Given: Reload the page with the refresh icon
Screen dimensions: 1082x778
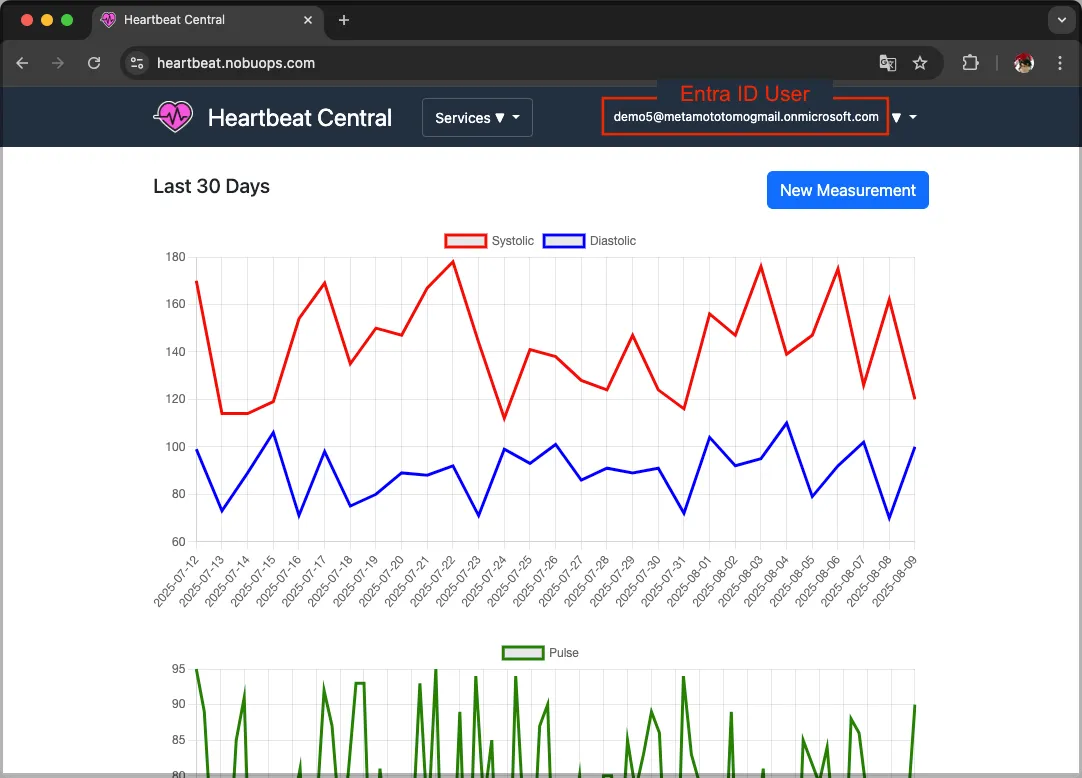Looking at the screenshot, I should click(x=94, y=63).
